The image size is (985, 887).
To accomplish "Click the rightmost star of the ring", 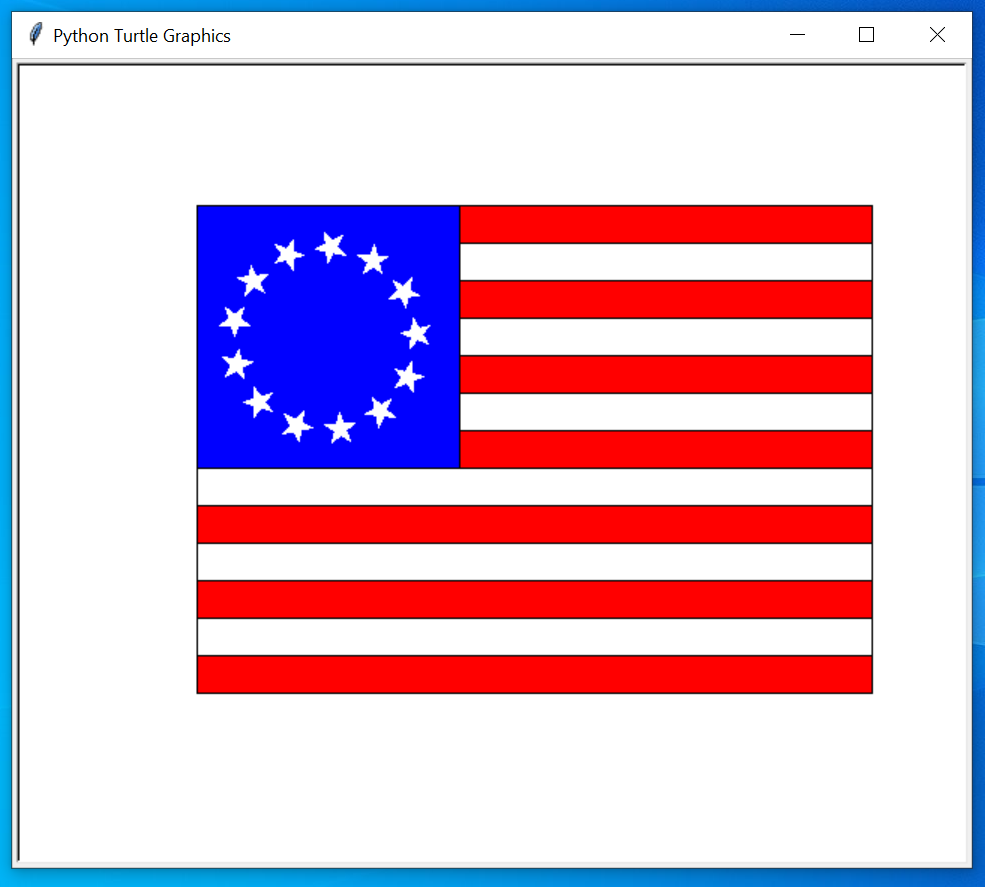I will coord(417,332).
